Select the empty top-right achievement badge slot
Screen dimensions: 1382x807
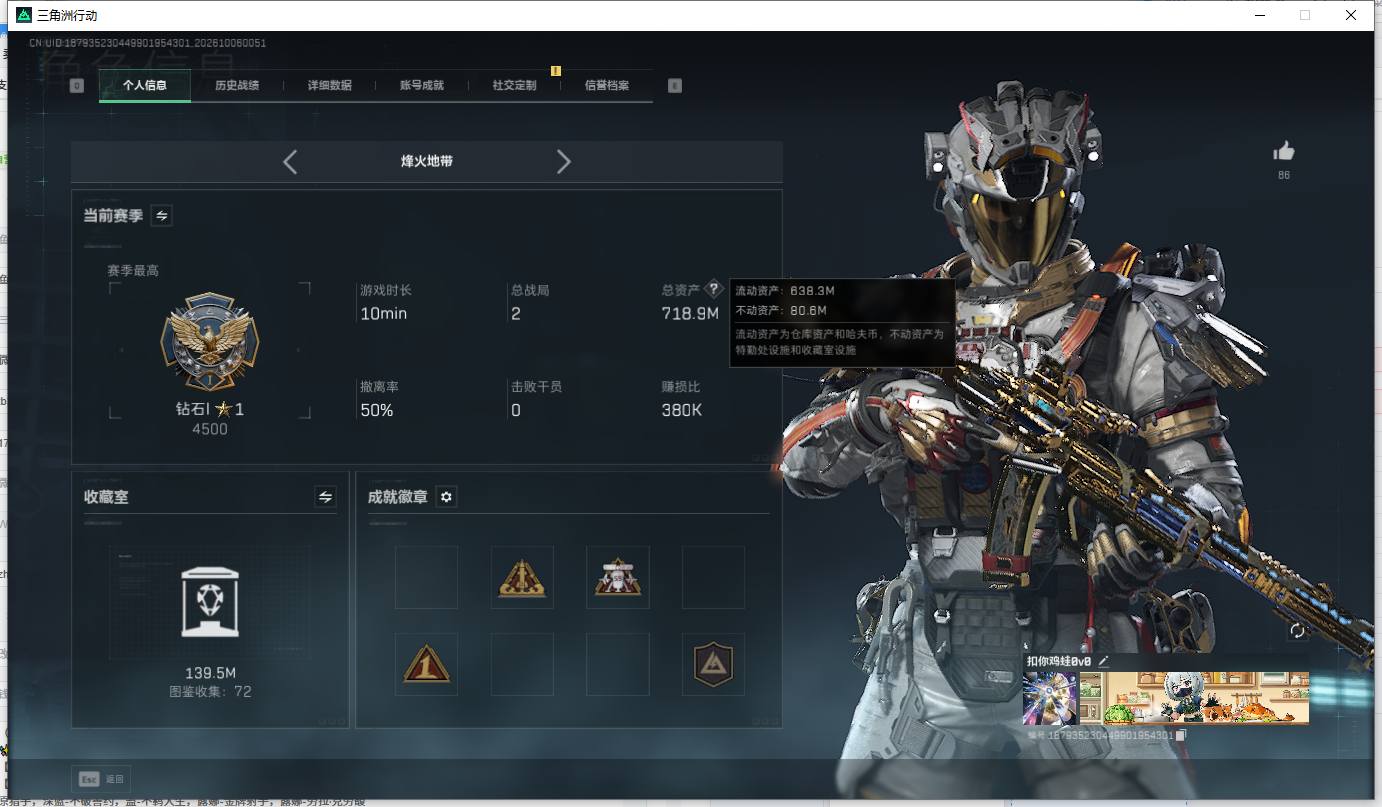(x=713, y=577)
